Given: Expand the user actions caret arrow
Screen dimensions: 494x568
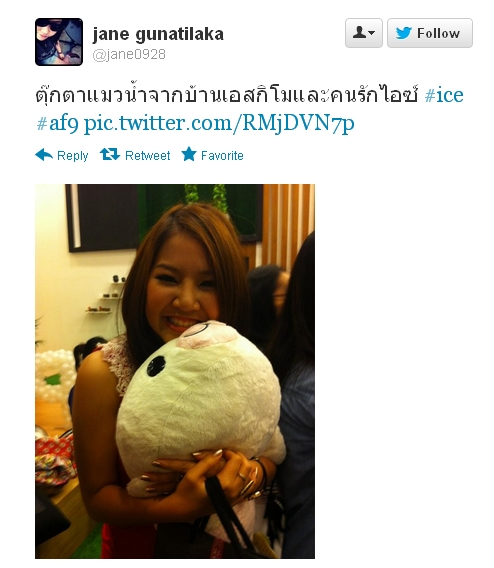Looking at the screenshot, I should coord(372,33).
